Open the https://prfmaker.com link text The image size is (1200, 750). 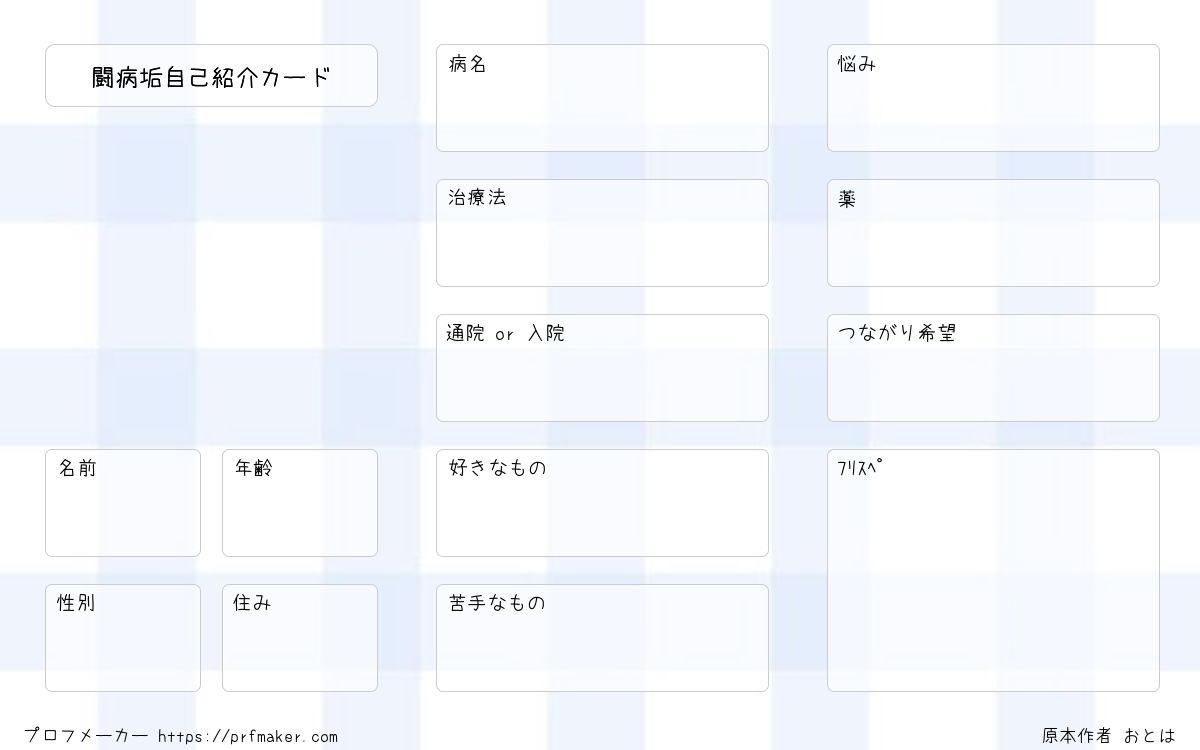tap(248, 737)
